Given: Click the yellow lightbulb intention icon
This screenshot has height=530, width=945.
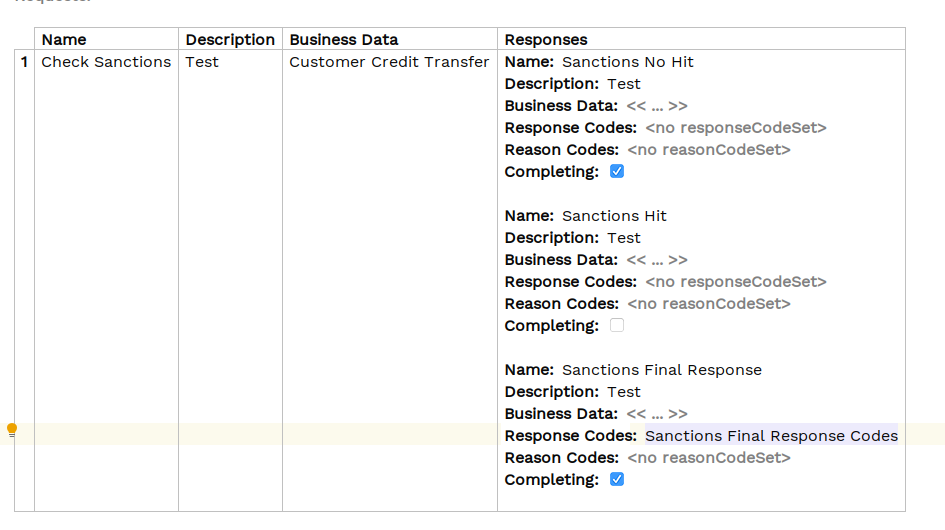Looking at the screenshot, I should click(12, 431).
